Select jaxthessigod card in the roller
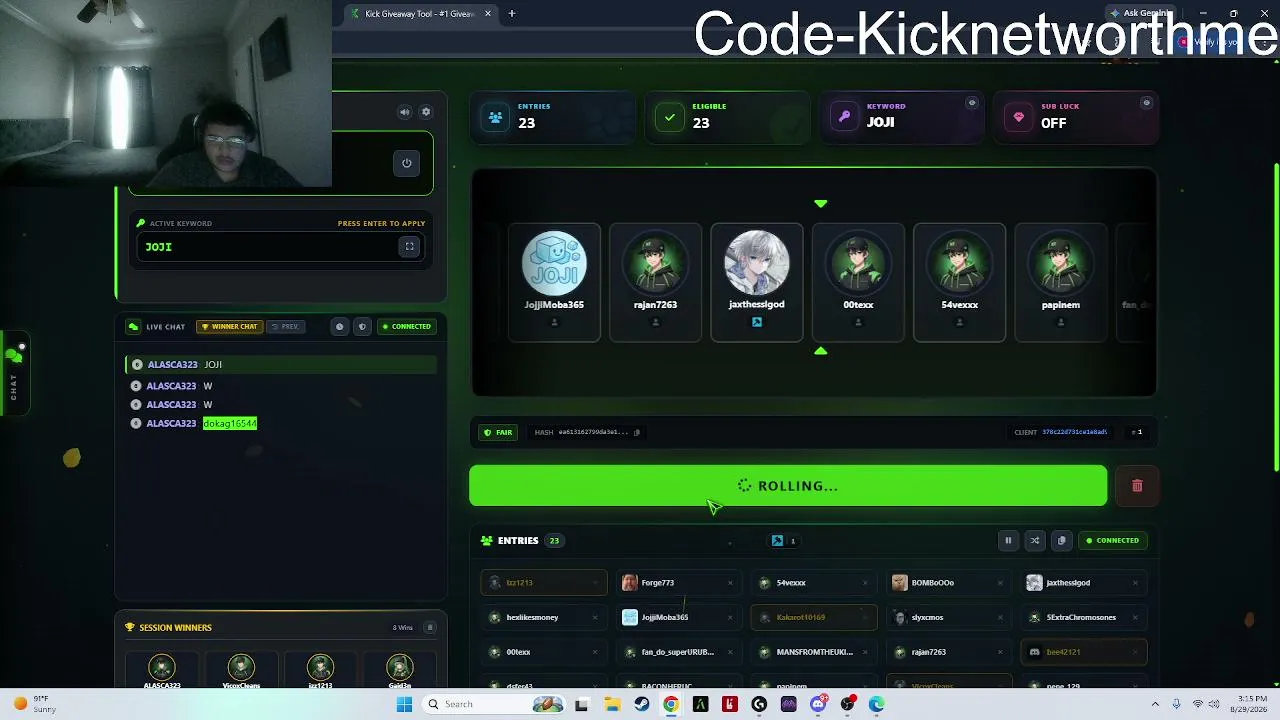 [x=756, y=282]
